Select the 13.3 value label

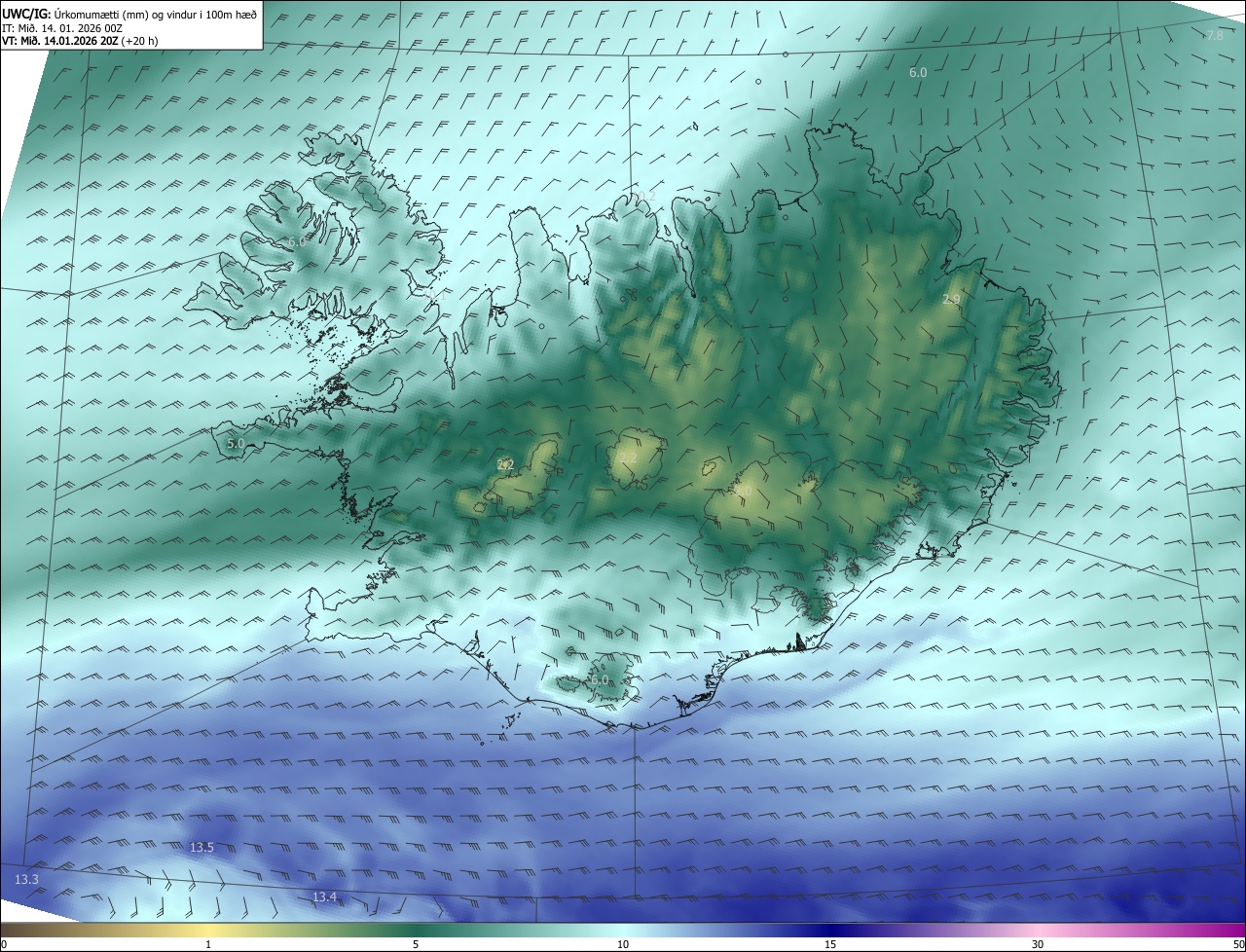(27, 880)
